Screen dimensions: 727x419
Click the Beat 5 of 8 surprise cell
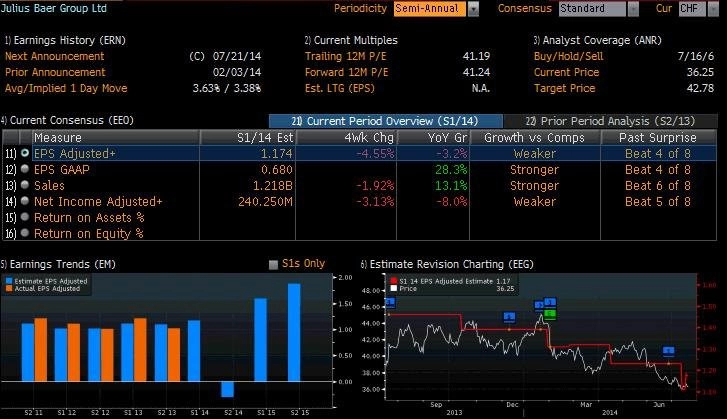pyautogui.click(x=658, y=202)
